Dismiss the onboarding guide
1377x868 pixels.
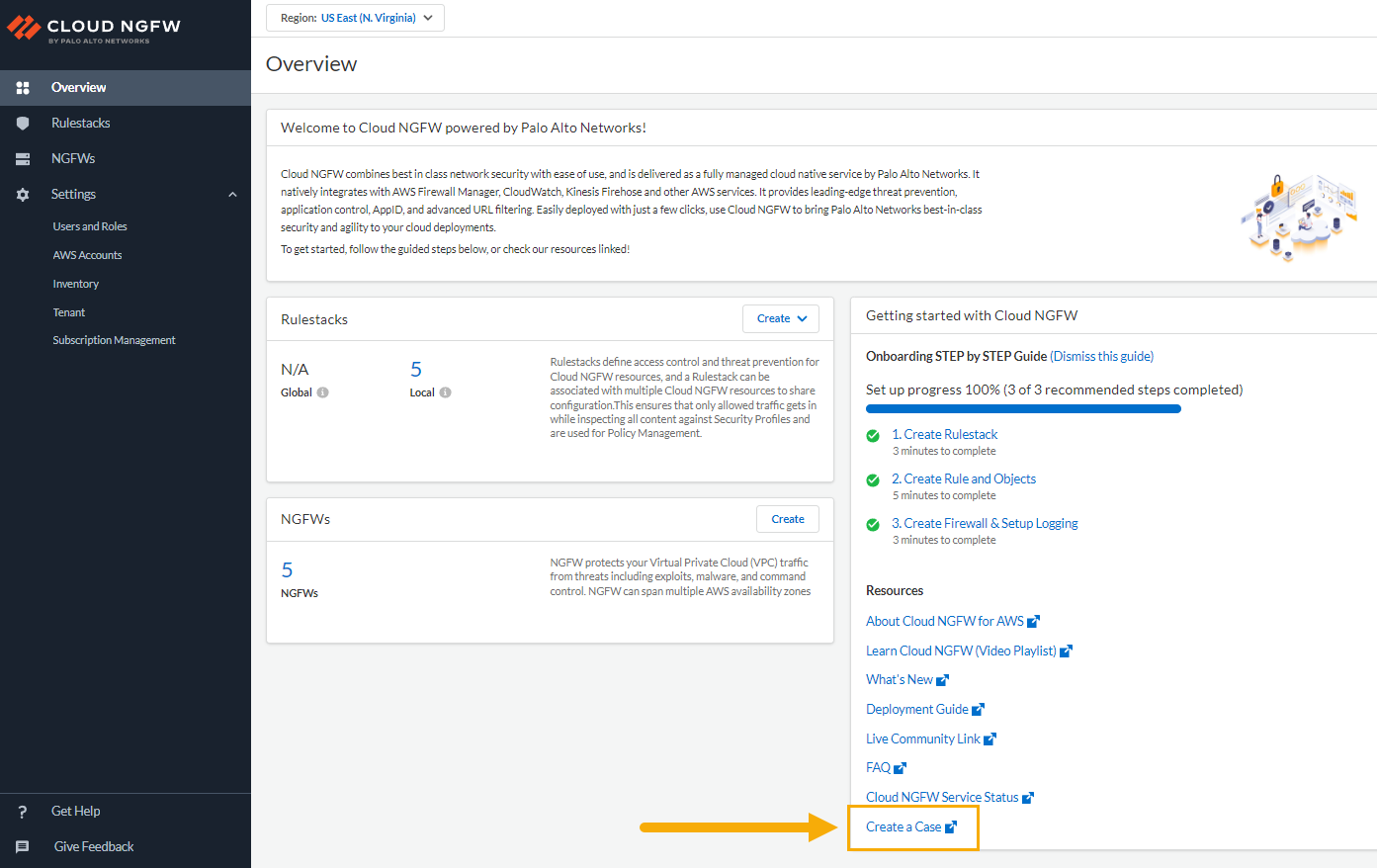1101,356
